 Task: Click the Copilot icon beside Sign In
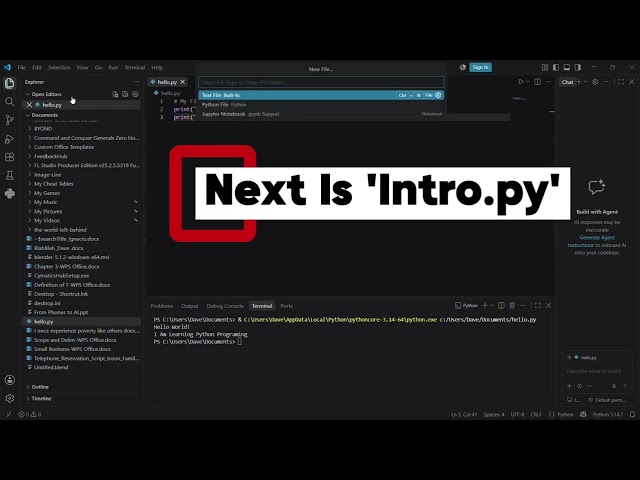462,67
